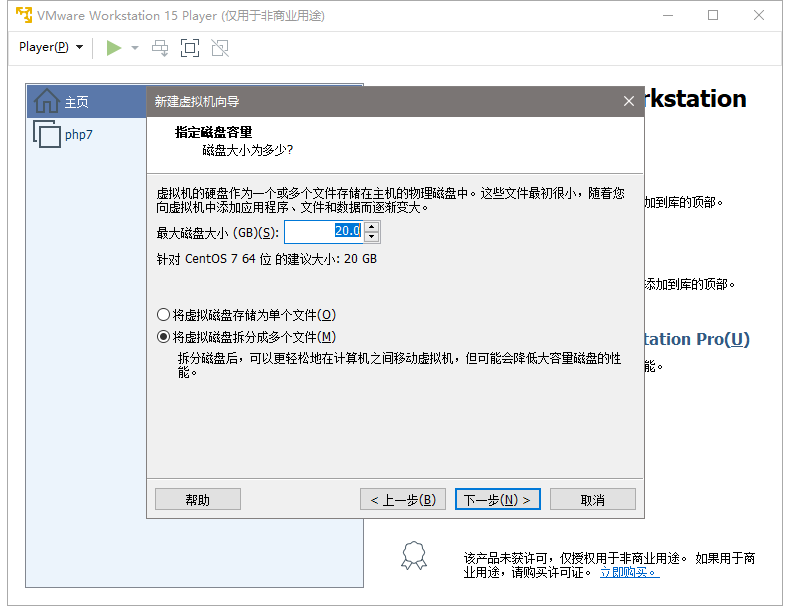Follow the 立即购买 purchase link
The height and width of the screenshot is (613, 790).
coord(628,572)
